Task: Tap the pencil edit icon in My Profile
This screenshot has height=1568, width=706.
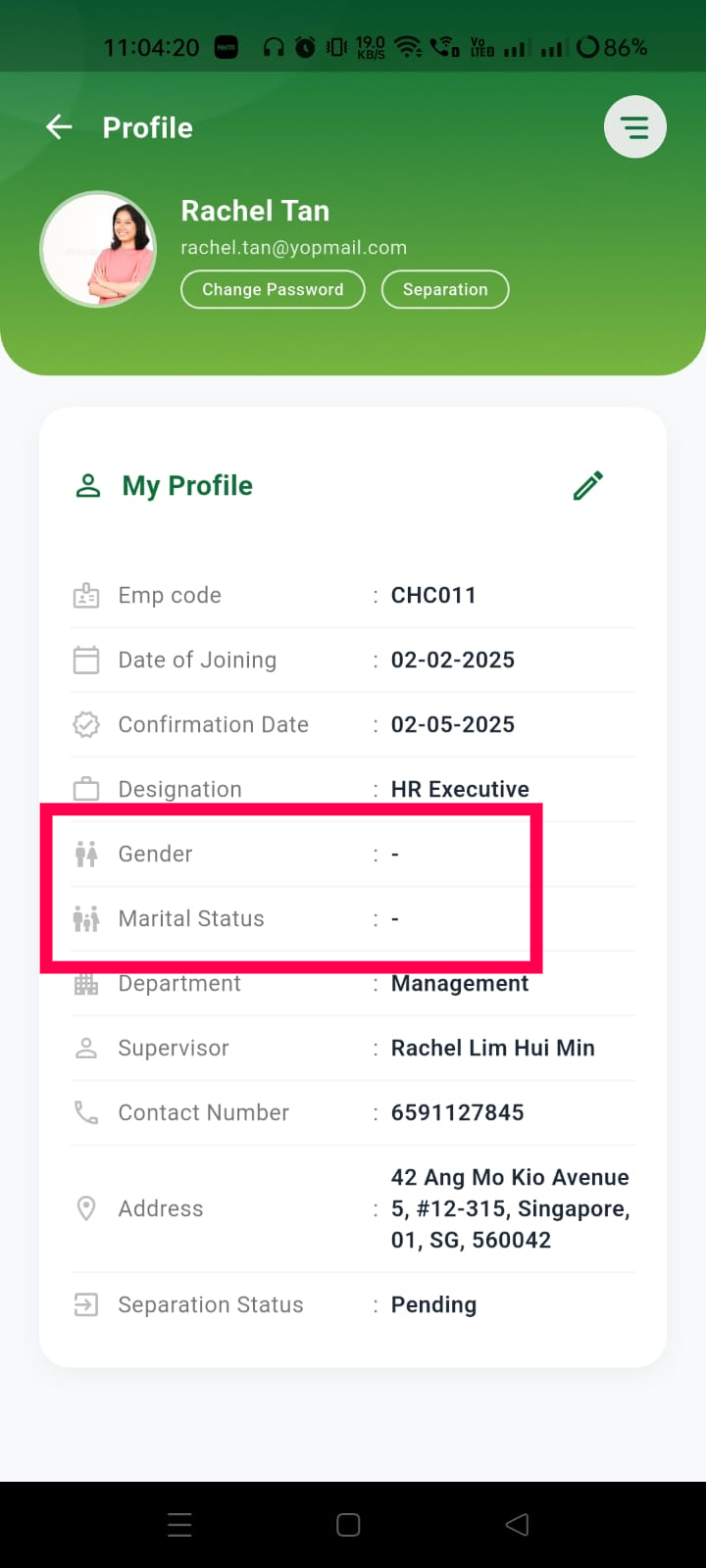Action: [x=588, y=485]
